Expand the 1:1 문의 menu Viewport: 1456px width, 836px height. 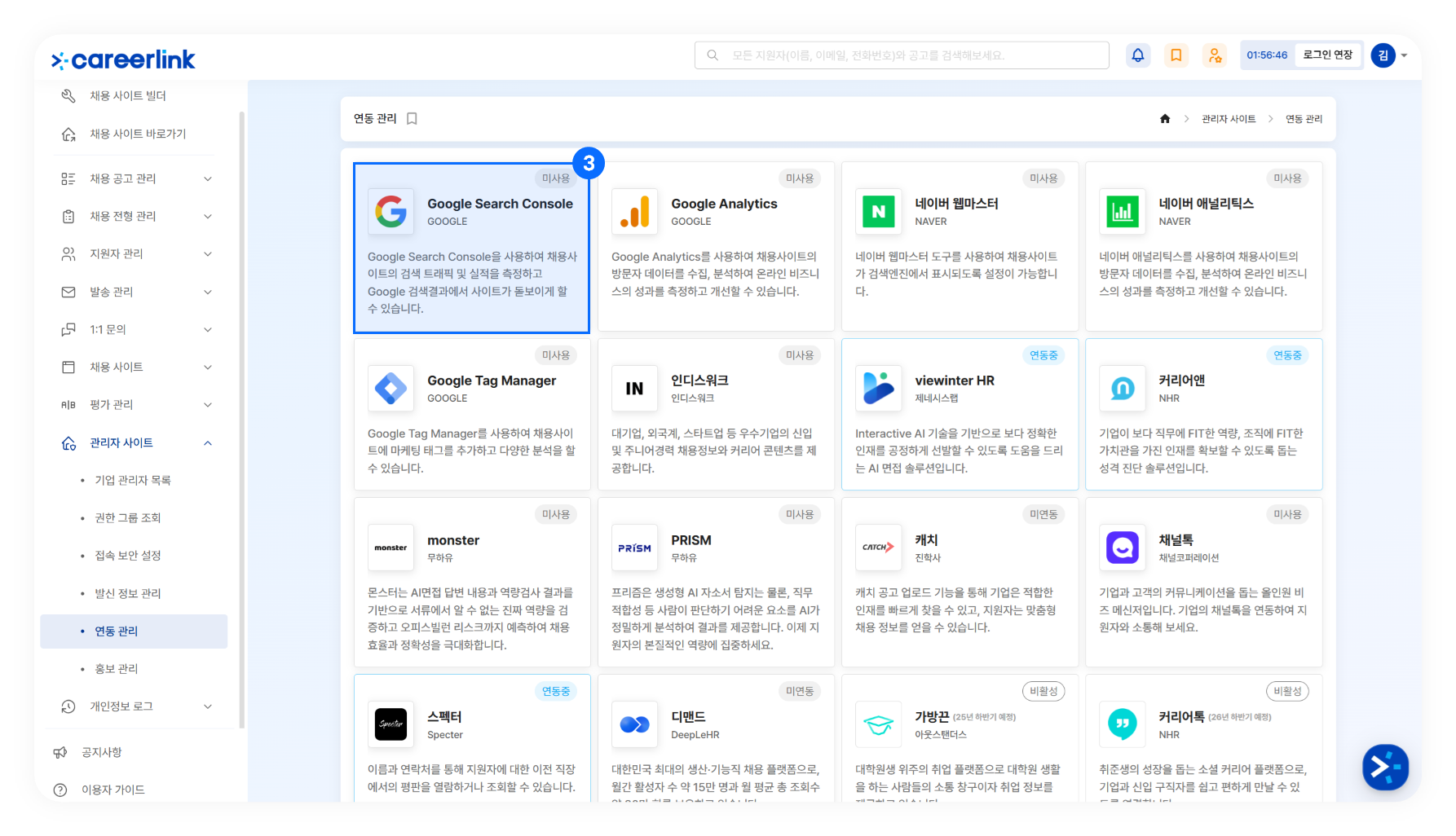click(208, 329)
